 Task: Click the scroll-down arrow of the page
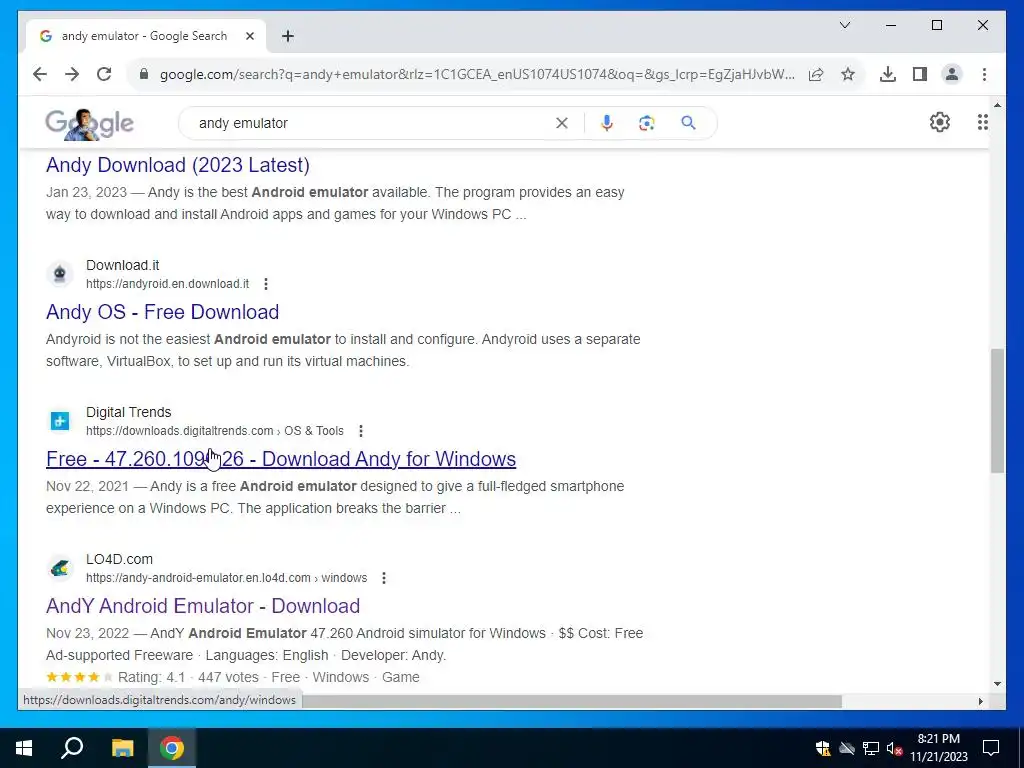pos(997,684)
